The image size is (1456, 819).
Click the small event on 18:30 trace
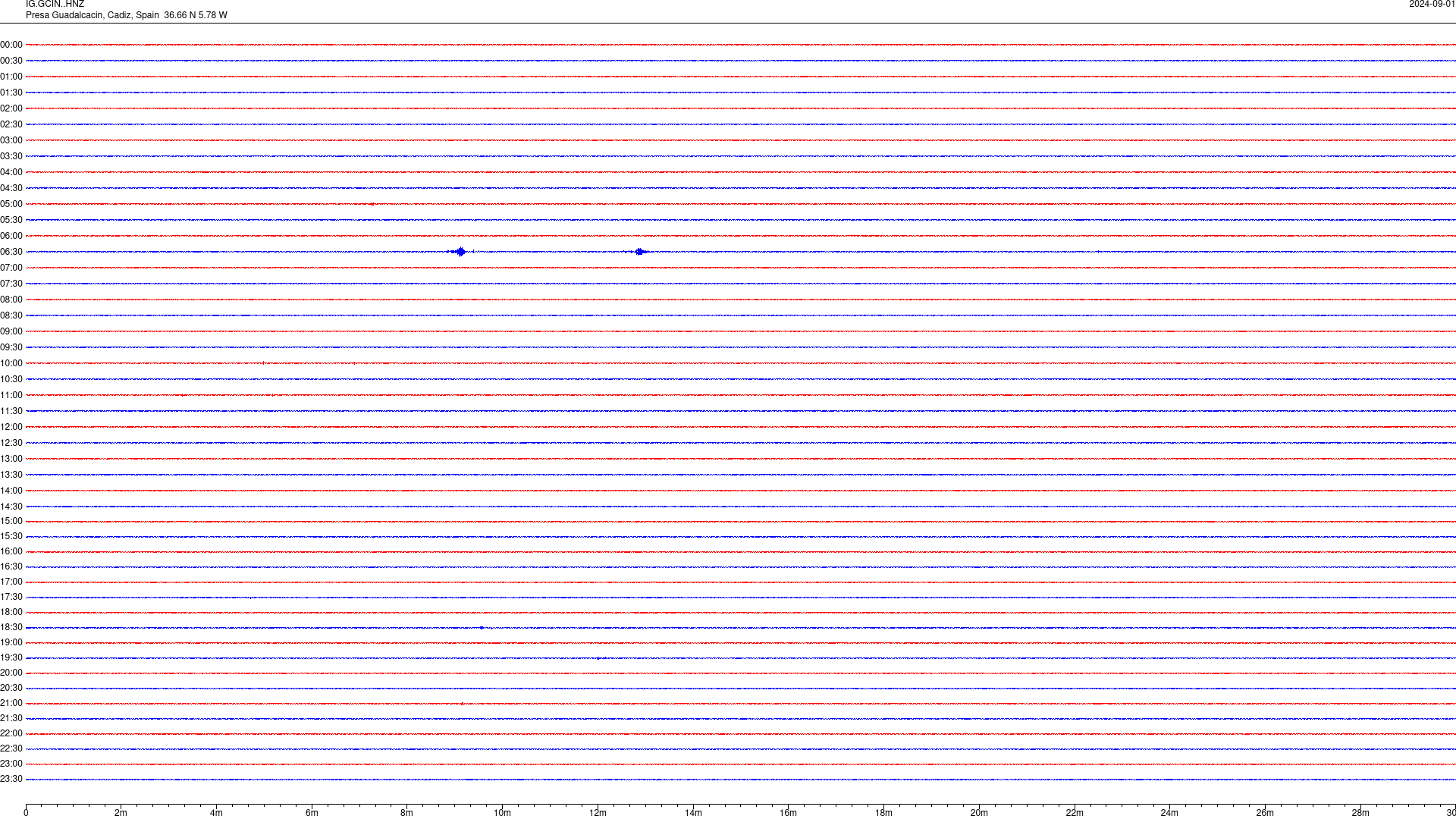(x=481, y=628)
